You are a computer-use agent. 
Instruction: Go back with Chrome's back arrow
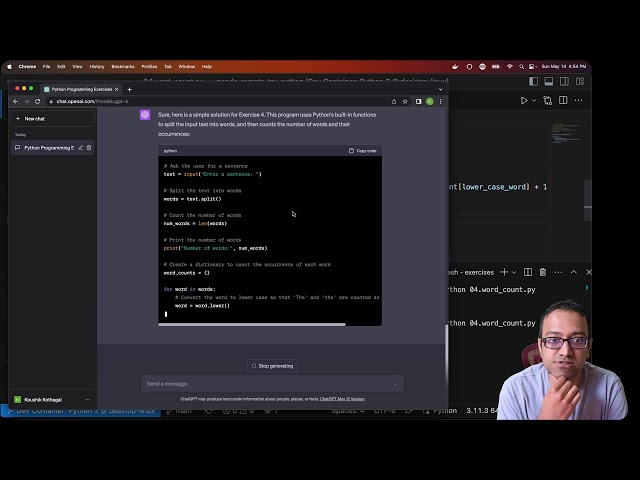coord(16,101)
